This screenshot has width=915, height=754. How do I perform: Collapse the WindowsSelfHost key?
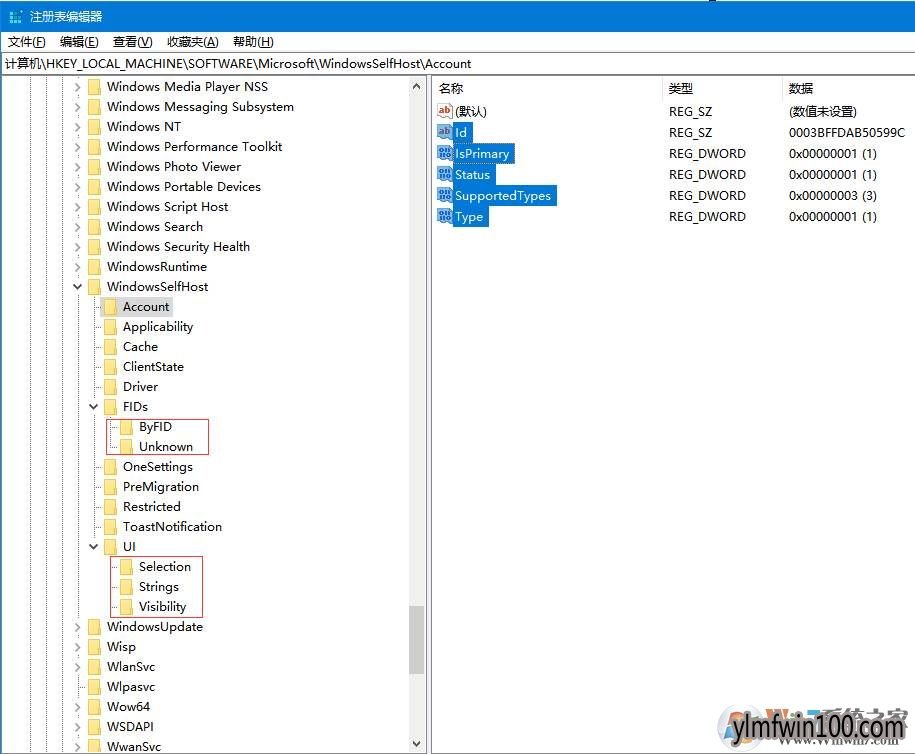pyautogui.click(x=77, y=287)
